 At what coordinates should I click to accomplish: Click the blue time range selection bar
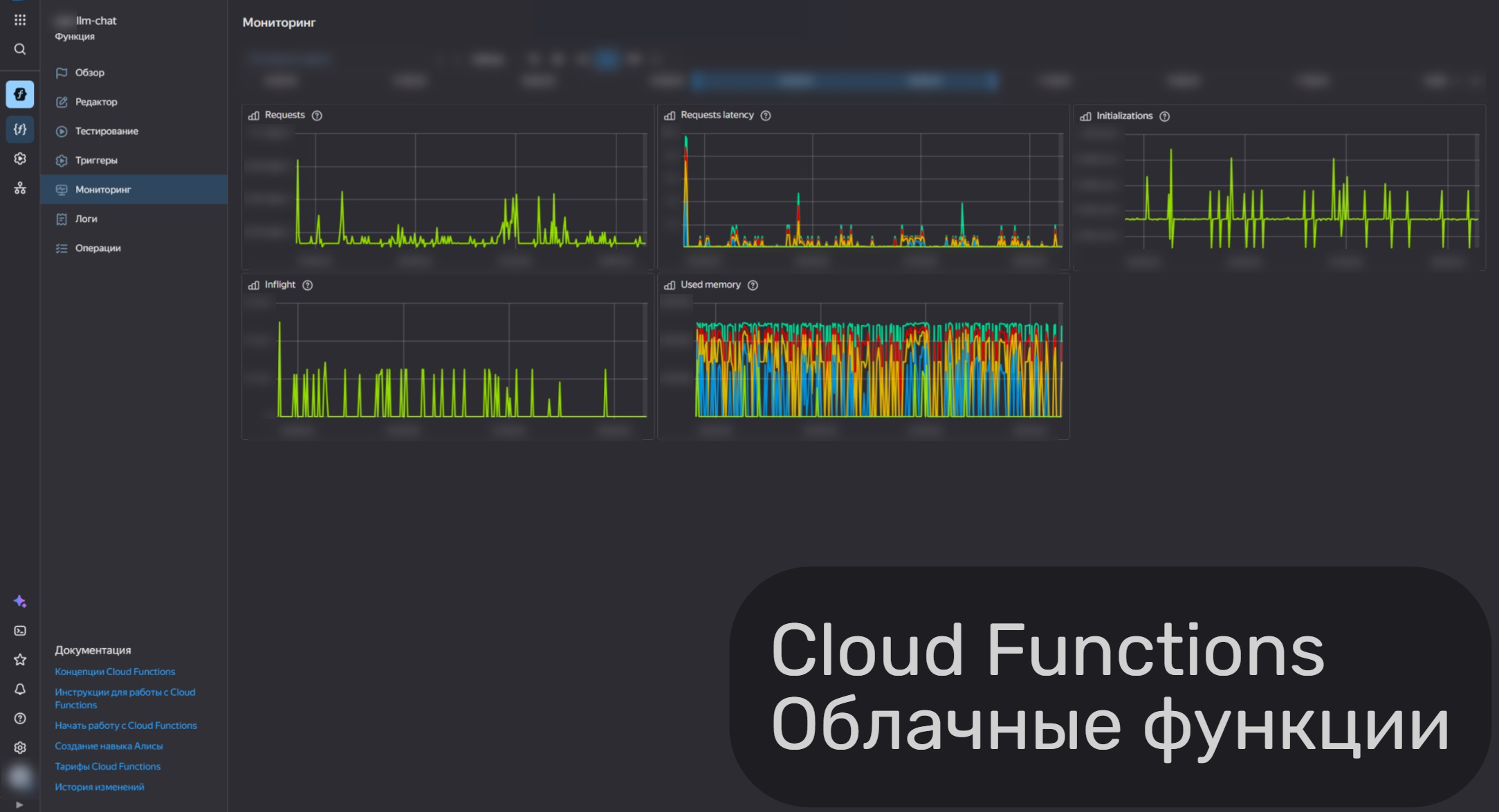point(845,81)
